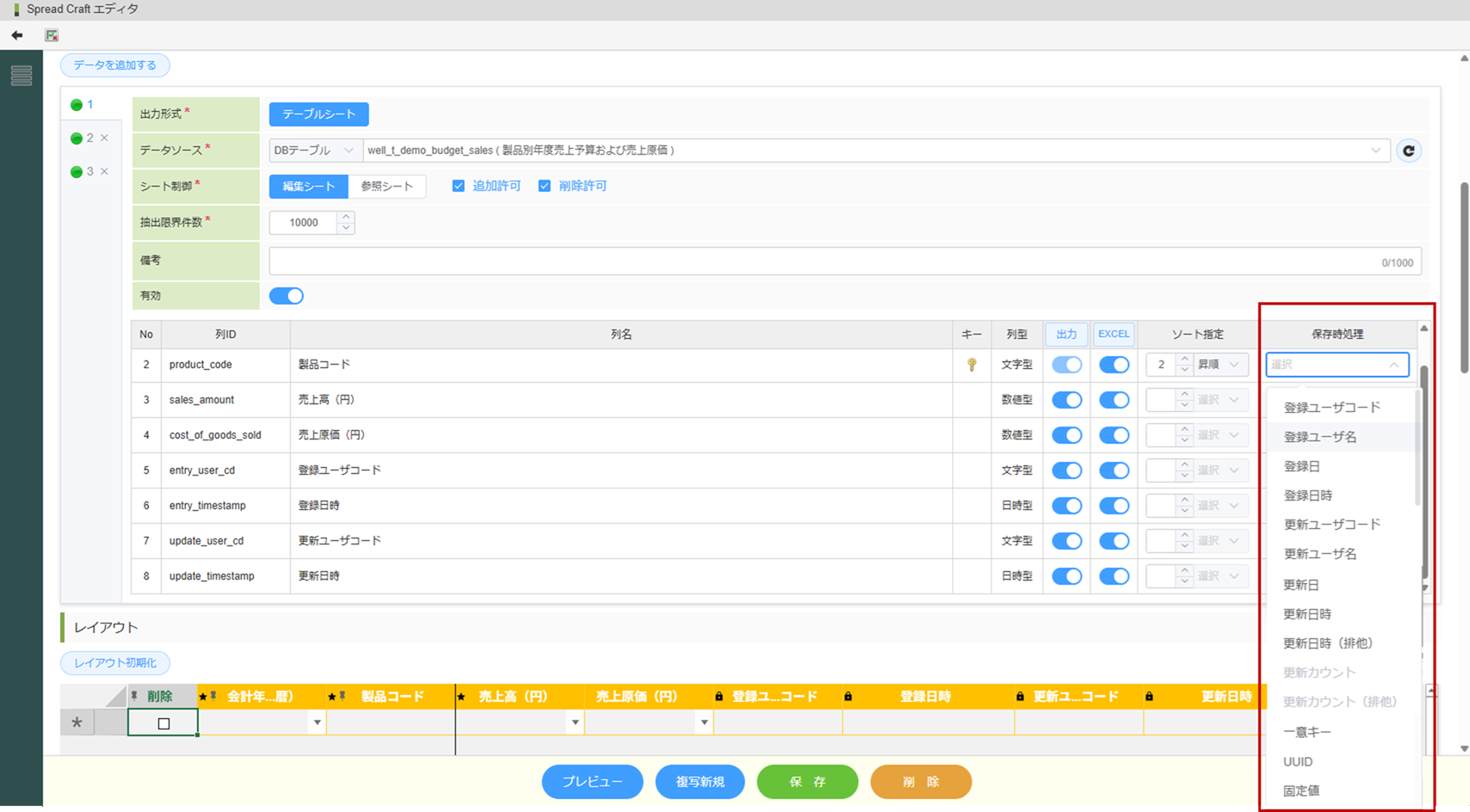
Task: Open sort order dropdown showing 昇順
Action: point(1221,365)
